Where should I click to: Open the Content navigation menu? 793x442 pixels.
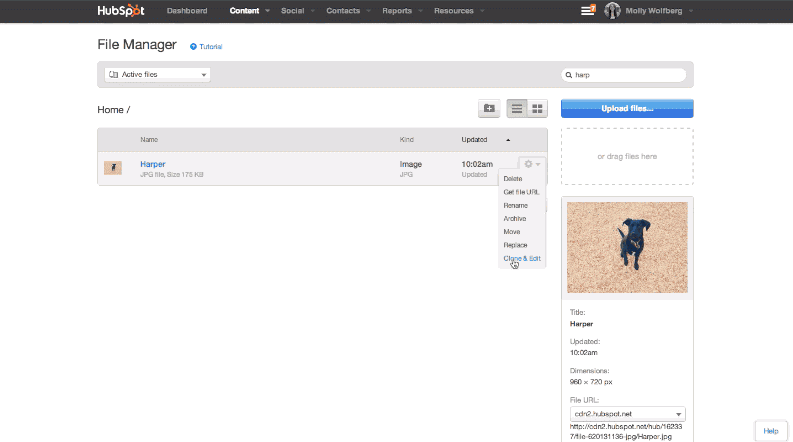[x=245, y=11]
